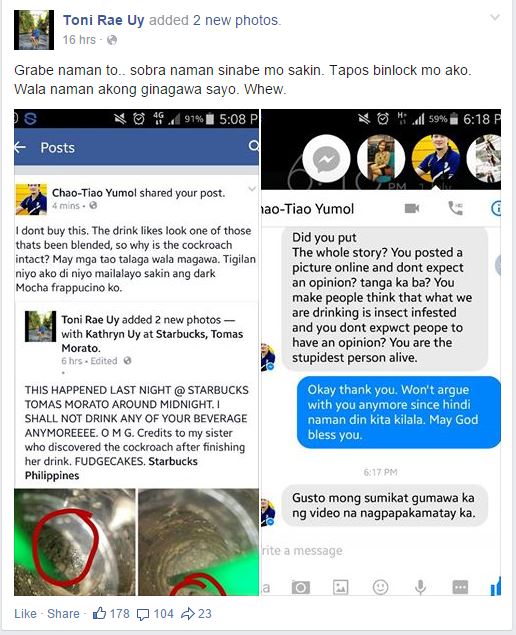Open conversation info icon
The width and height of the screenshot is (516, 635).
(x=496, y=208)
